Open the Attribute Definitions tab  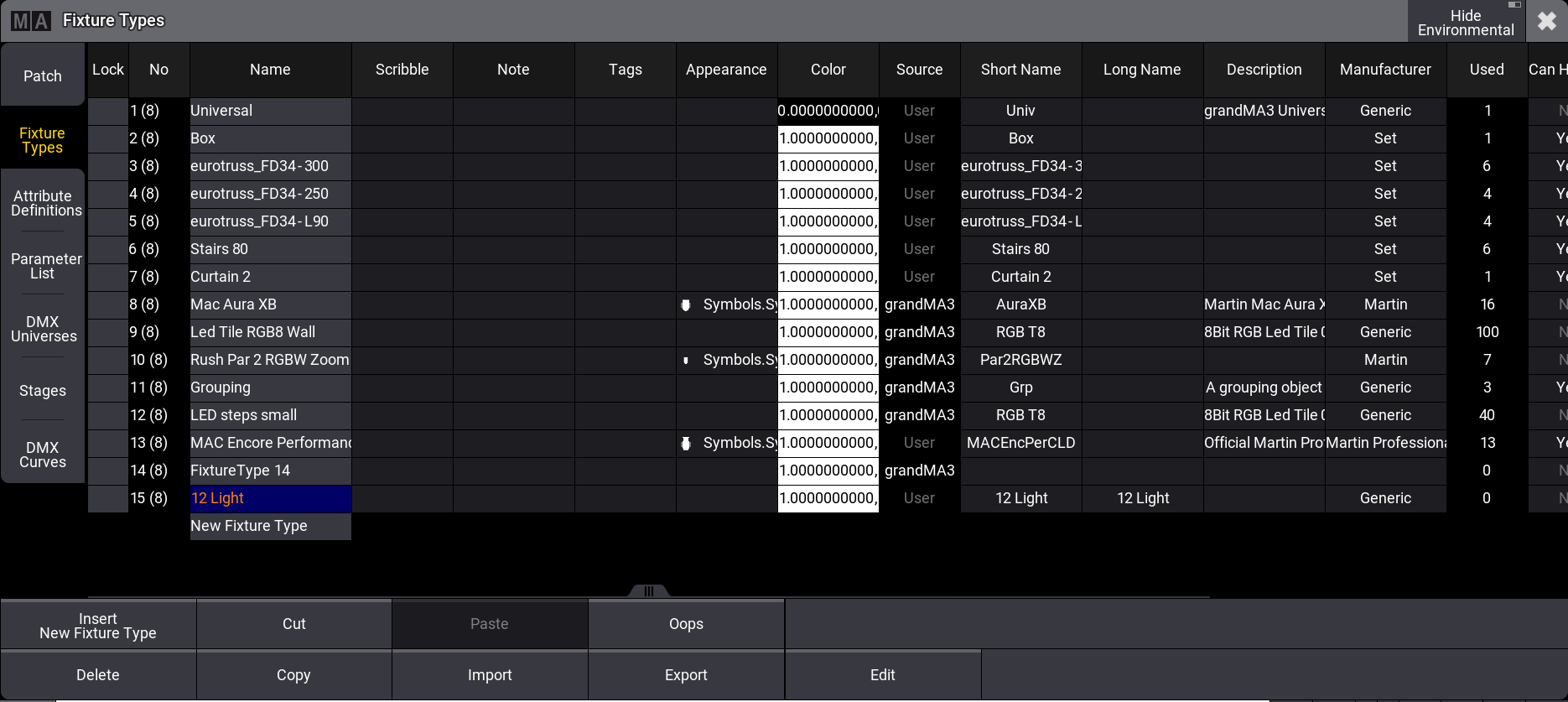[x=43, y=203]
